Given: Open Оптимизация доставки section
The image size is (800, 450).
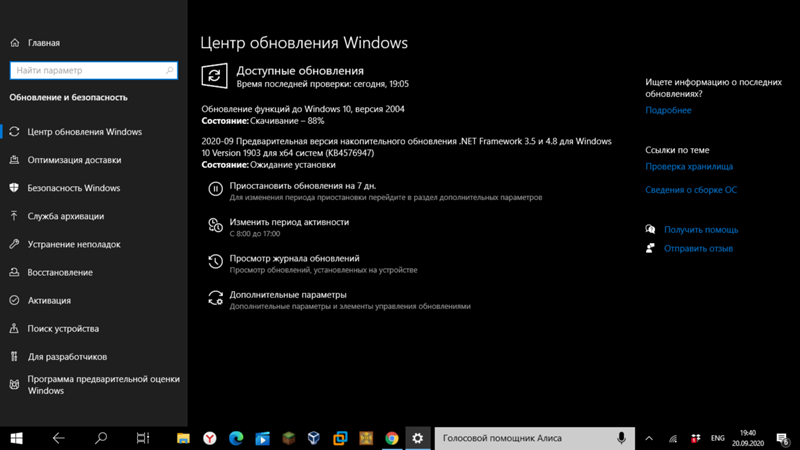Looking at the screenshot, I should (74, 160).
